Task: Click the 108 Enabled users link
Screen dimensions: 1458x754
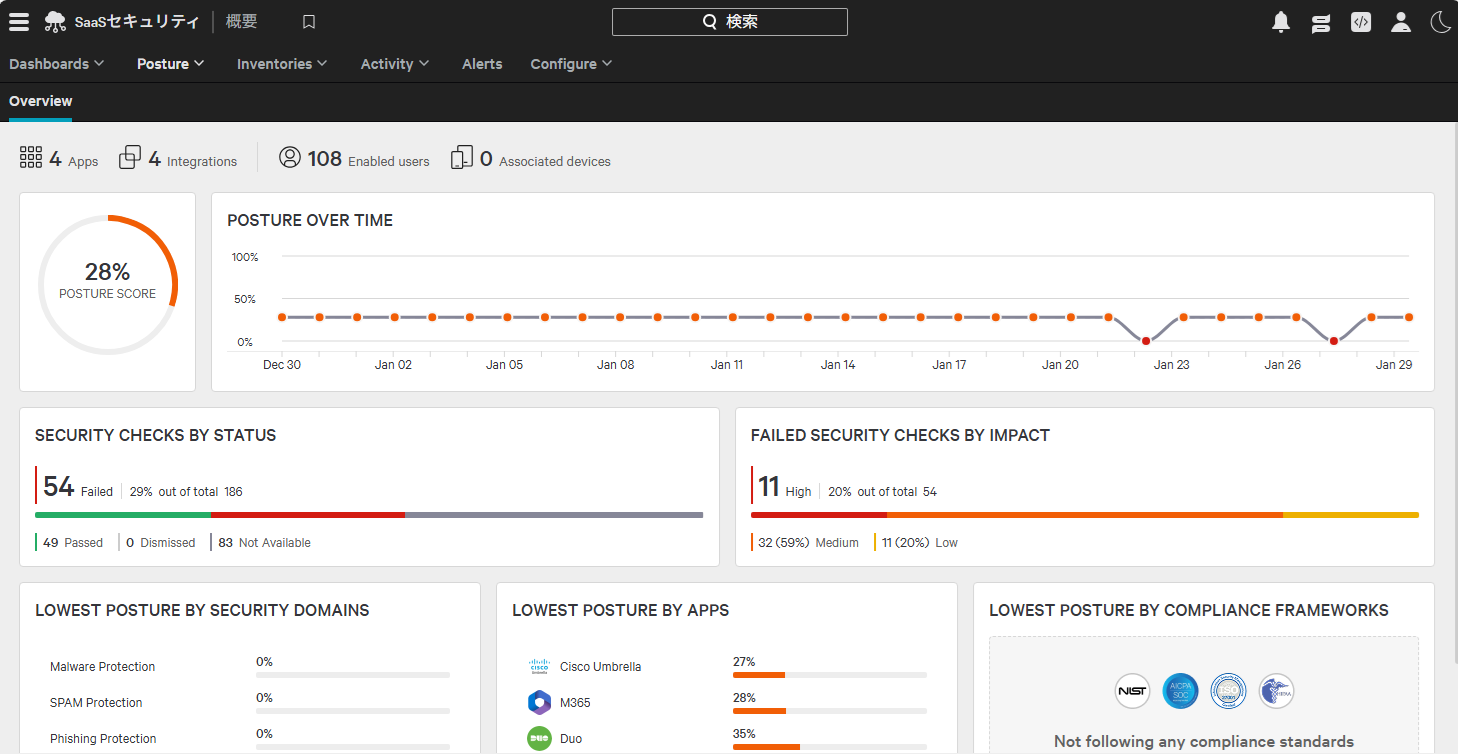Action: [354, 159]
